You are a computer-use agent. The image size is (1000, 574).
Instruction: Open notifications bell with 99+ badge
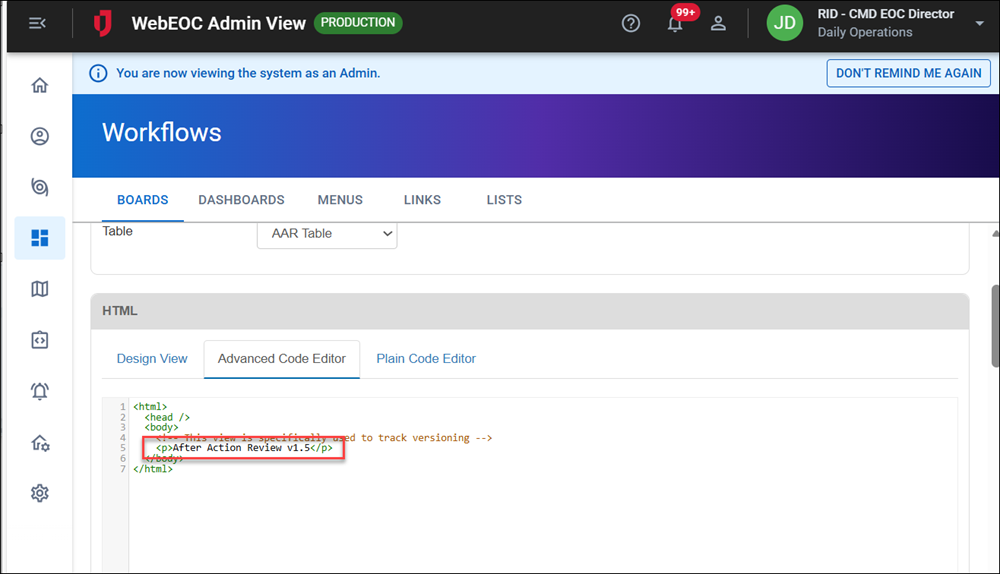coord(676,24)
